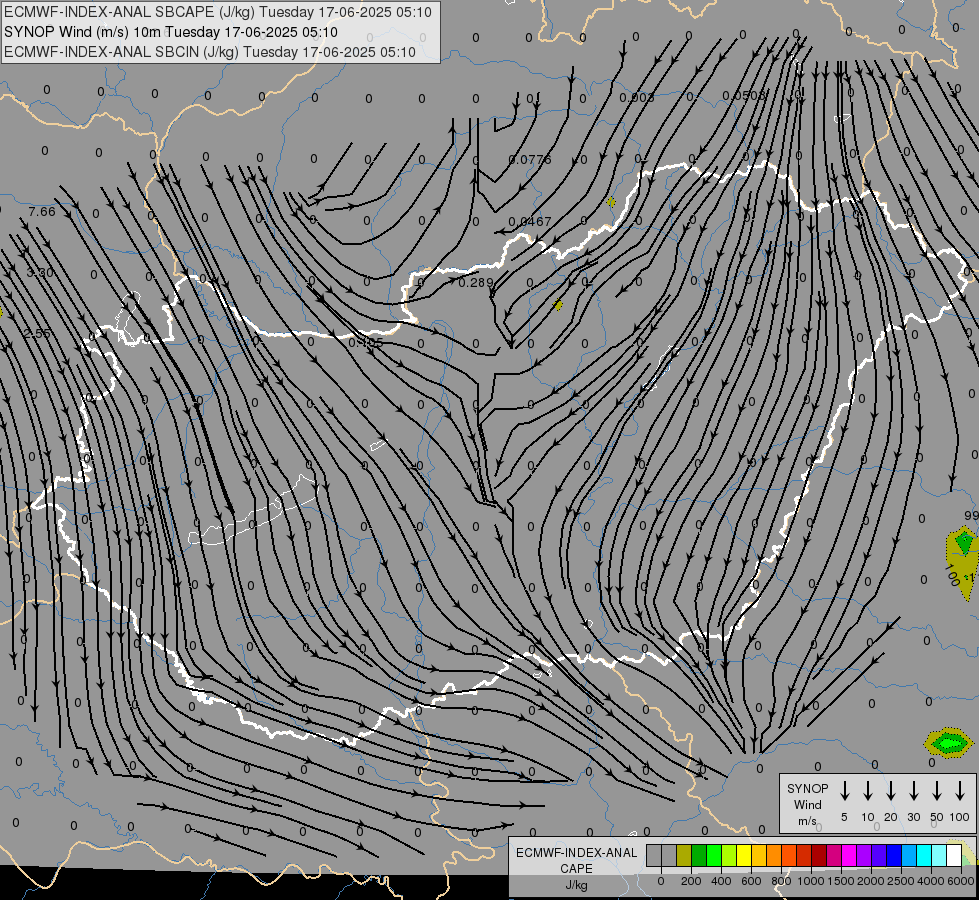Viewport: 979px width, 900px height.
Task: Select the white CAPE legend color box
Action: [x=953, y=855]
